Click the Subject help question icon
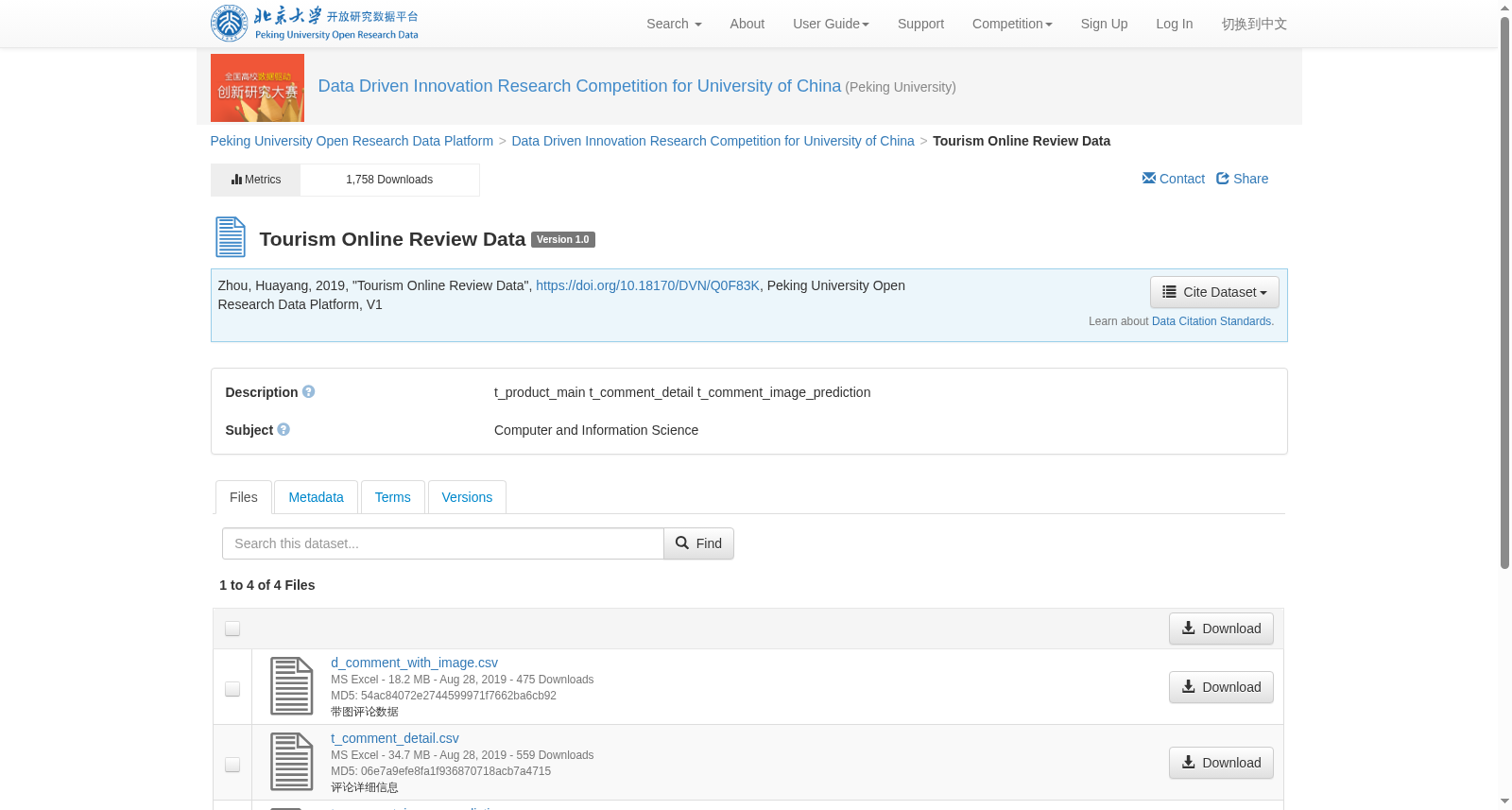Viewport: 1512px width, 810px height. [x=283, y=429]
